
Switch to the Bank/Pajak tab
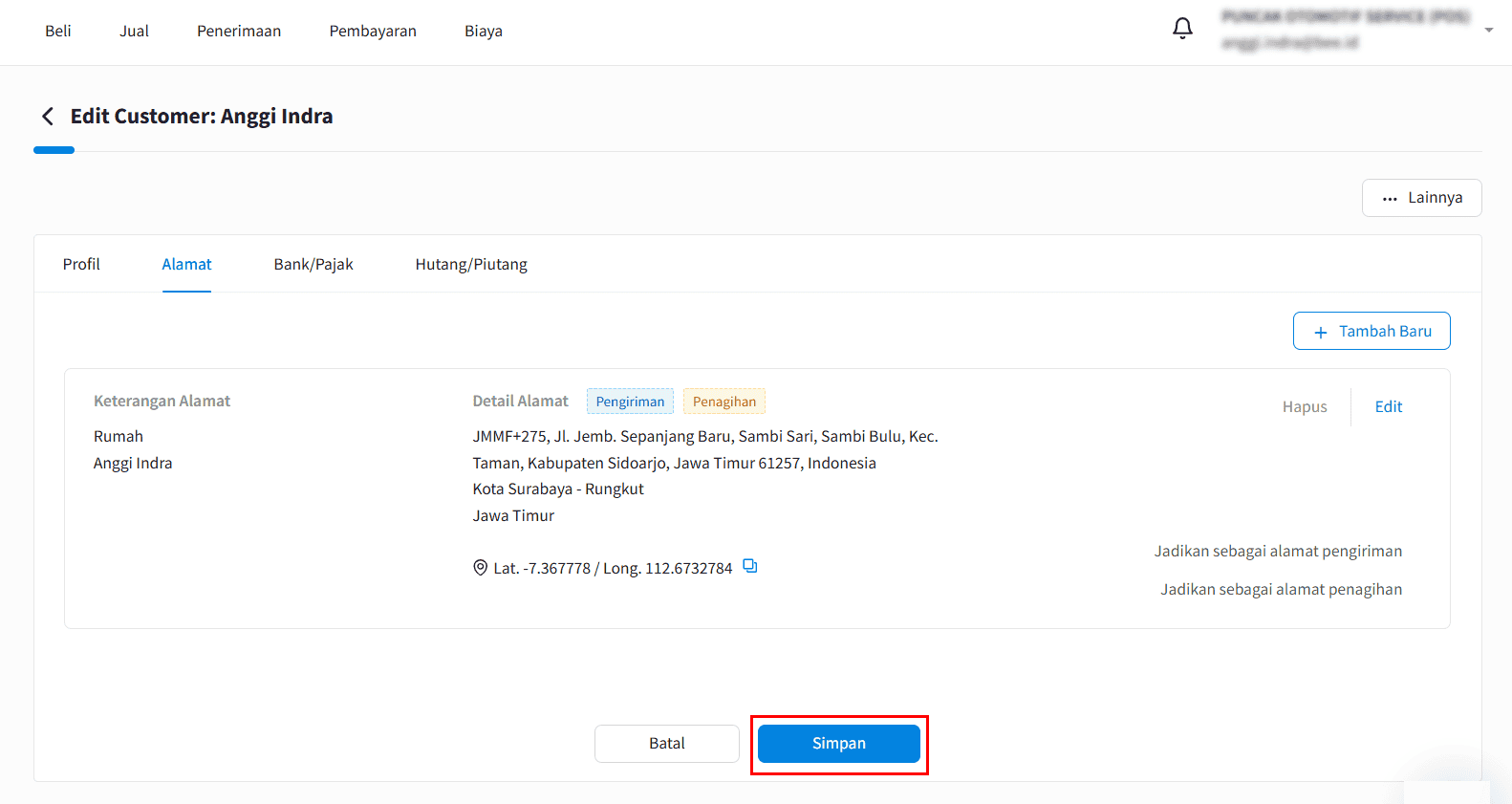tap(313, 264)
